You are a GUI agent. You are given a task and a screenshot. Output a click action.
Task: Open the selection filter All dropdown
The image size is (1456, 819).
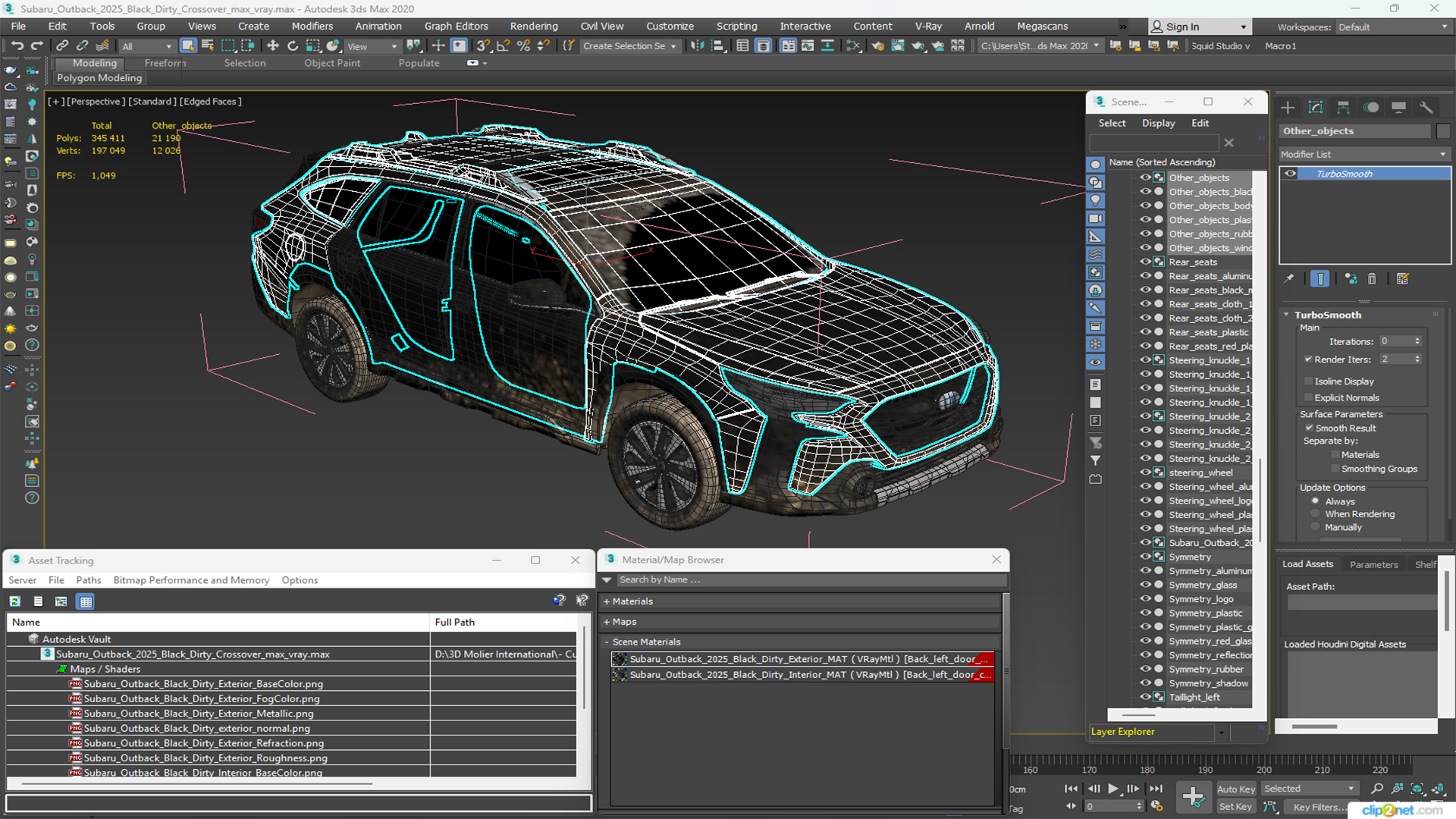147,46
